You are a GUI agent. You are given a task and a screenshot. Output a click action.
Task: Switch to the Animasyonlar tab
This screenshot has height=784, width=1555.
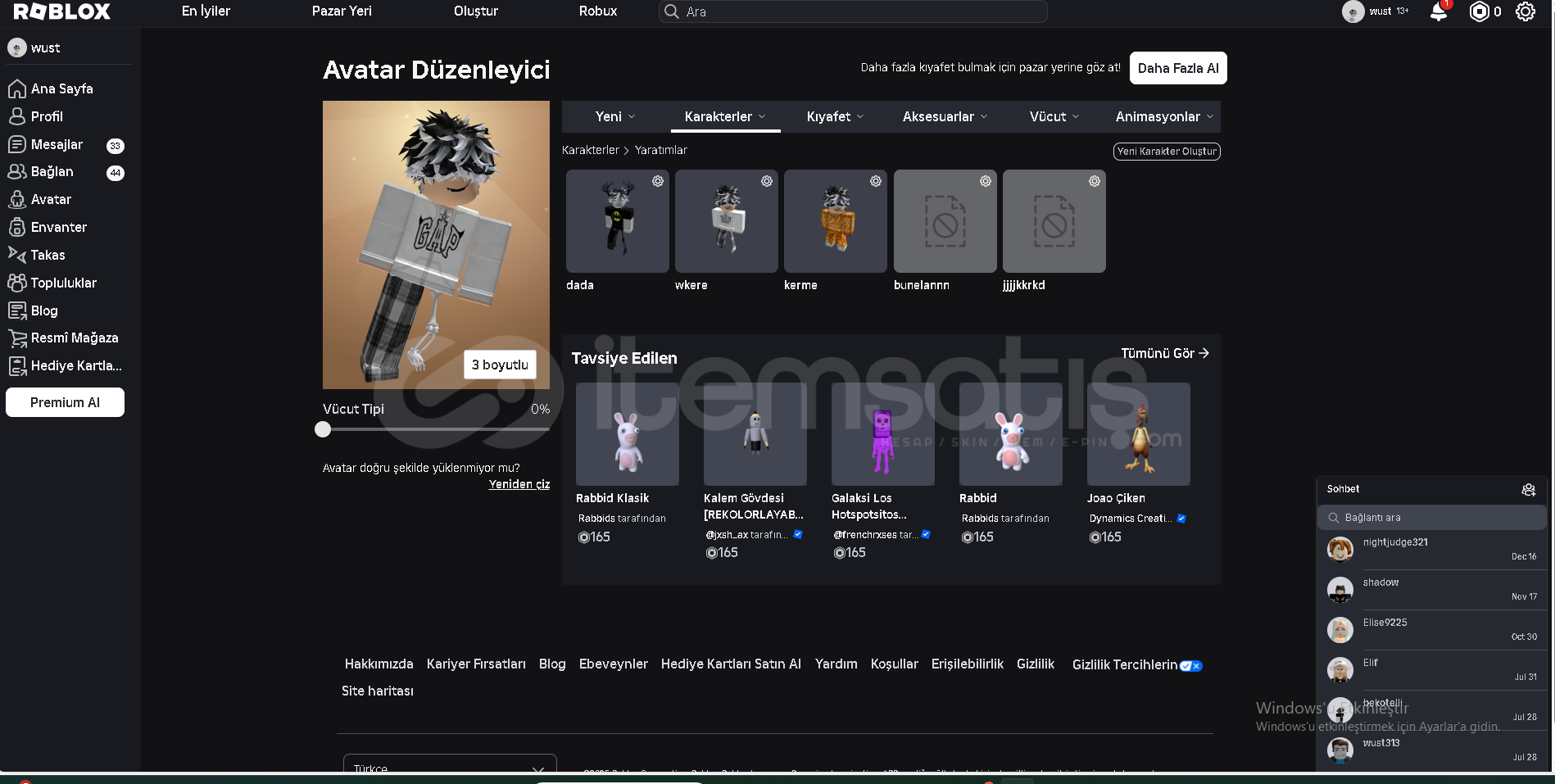coord(1163,116)
